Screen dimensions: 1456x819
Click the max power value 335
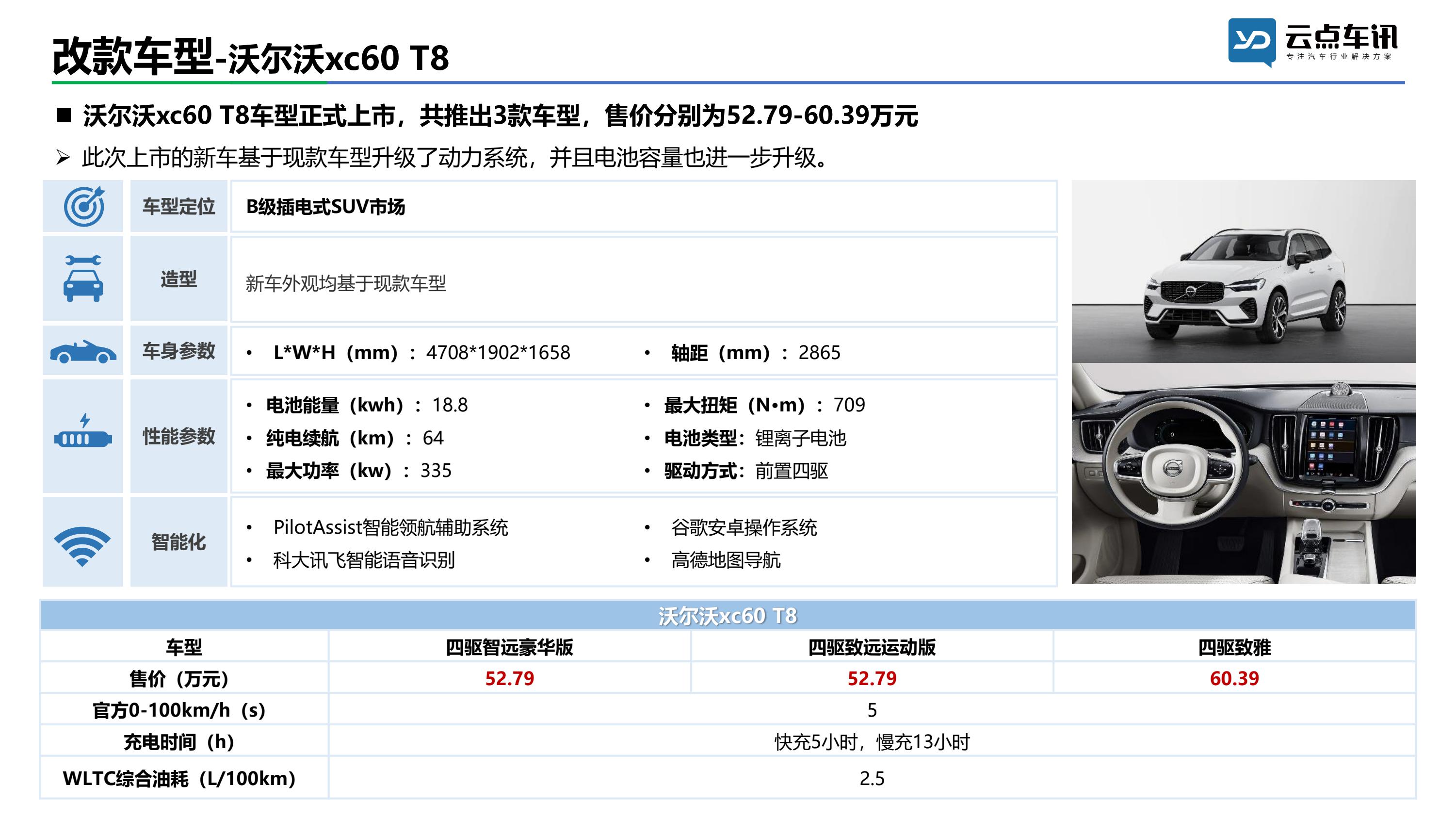point(436,471)
